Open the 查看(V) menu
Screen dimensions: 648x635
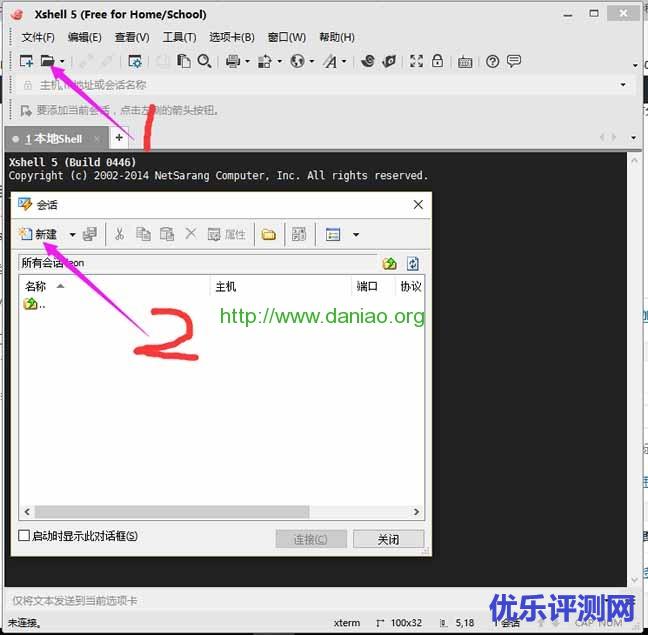(132, 37)
